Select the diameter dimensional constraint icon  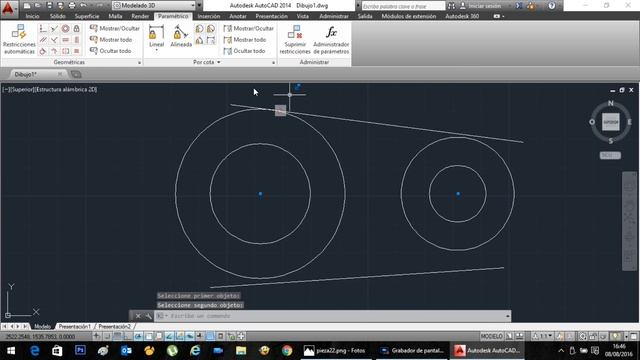tap(211, 29)
